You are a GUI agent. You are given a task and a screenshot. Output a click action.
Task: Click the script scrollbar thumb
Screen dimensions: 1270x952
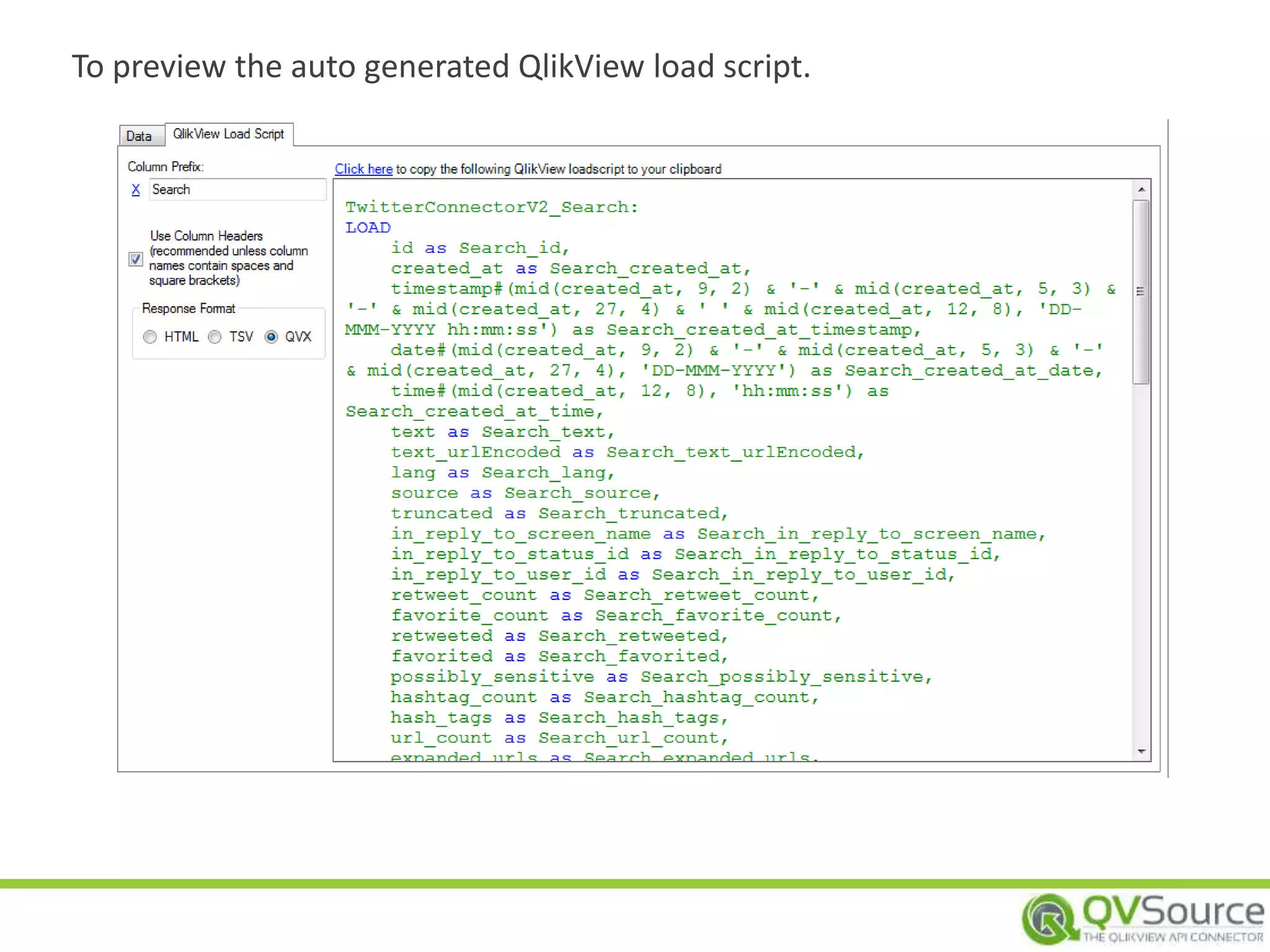(1141, 291)
